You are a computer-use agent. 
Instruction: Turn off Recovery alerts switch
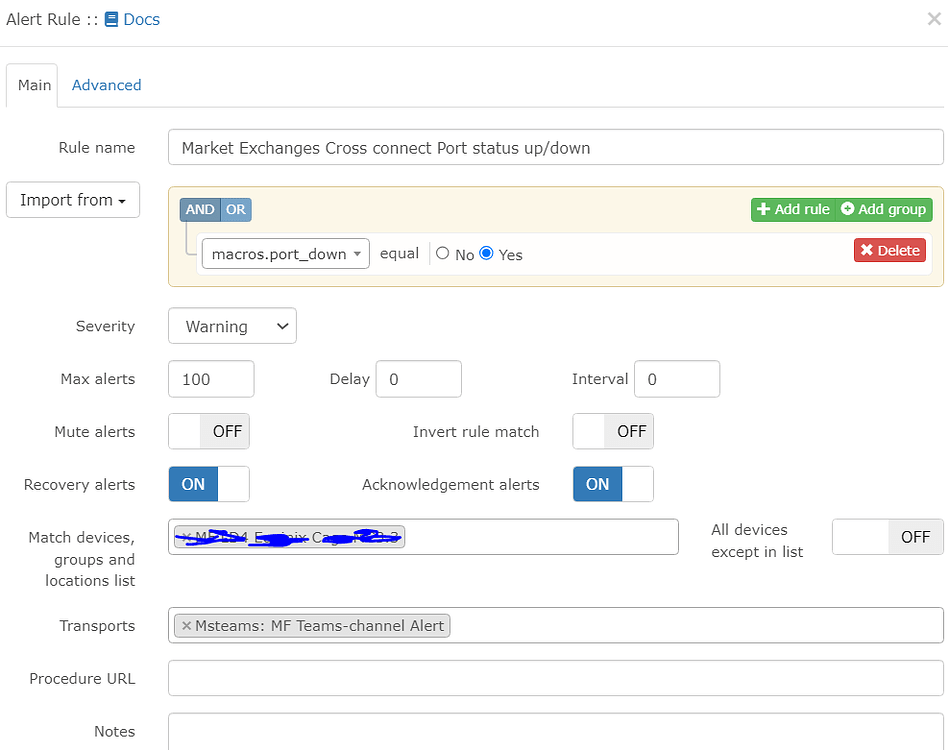click(x=209, y=484)
